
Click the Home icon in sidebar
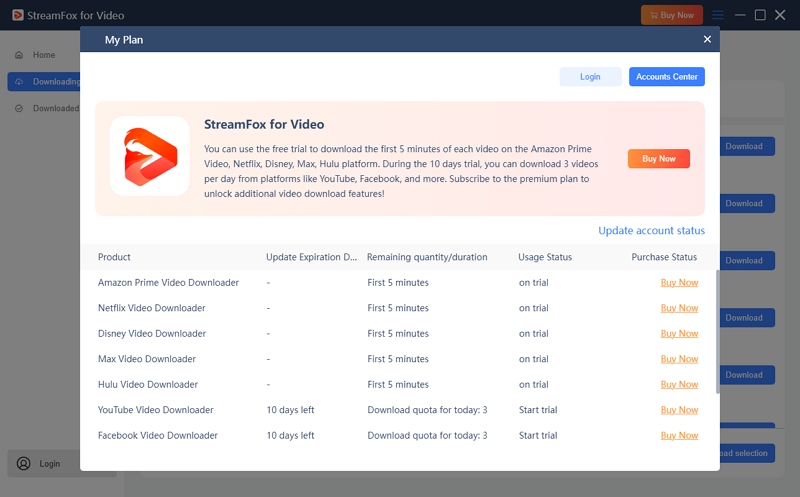pyautogui.click(x=19, y=55)
